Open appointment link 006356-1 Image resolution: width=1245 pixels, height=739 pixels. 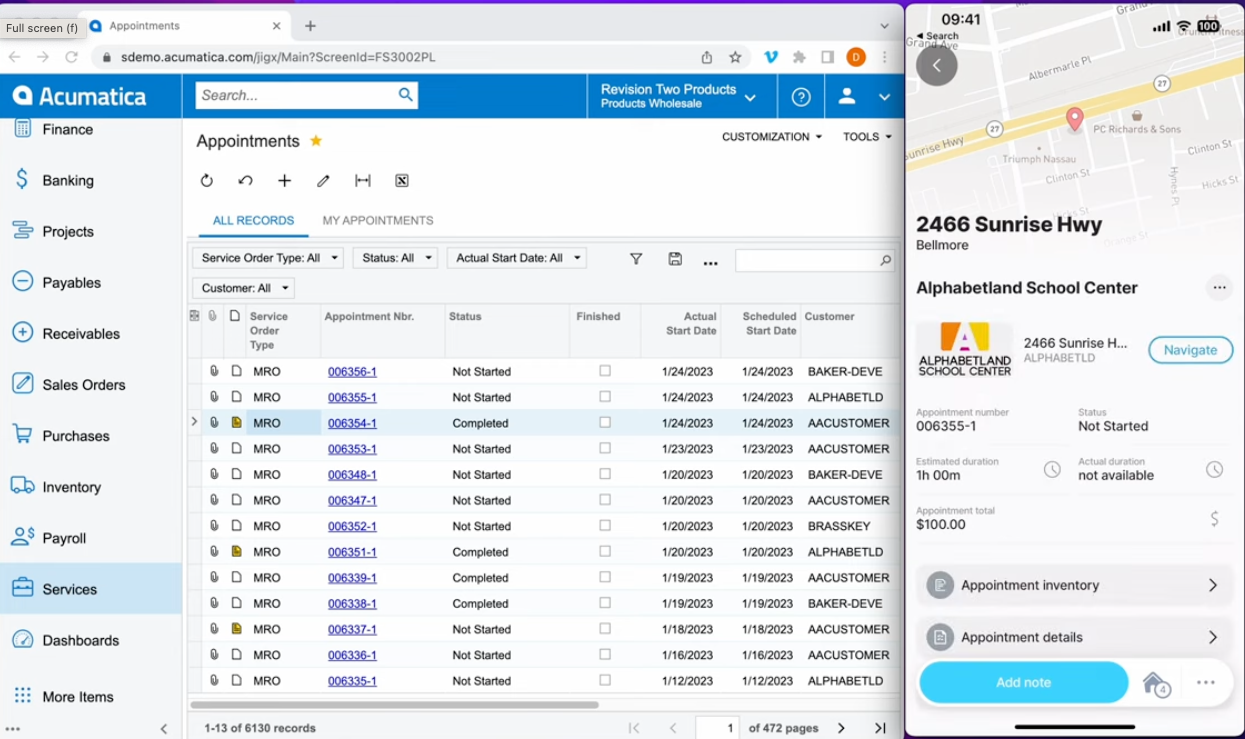click(352, 371)
